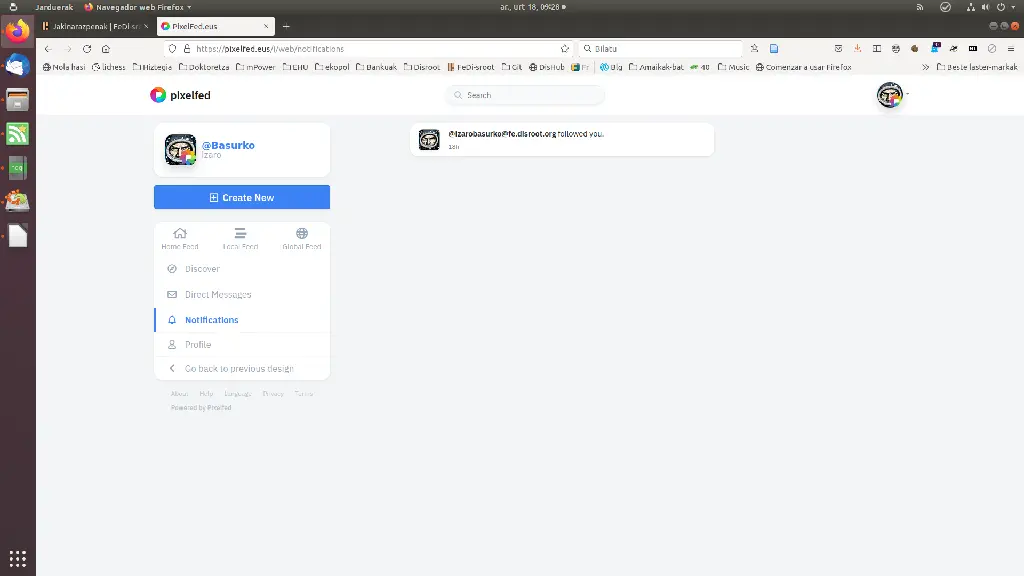Open Beste laster-markak bookmarks folder
This screenshot has height=576, width=1024.
click(x=977, y=67)
